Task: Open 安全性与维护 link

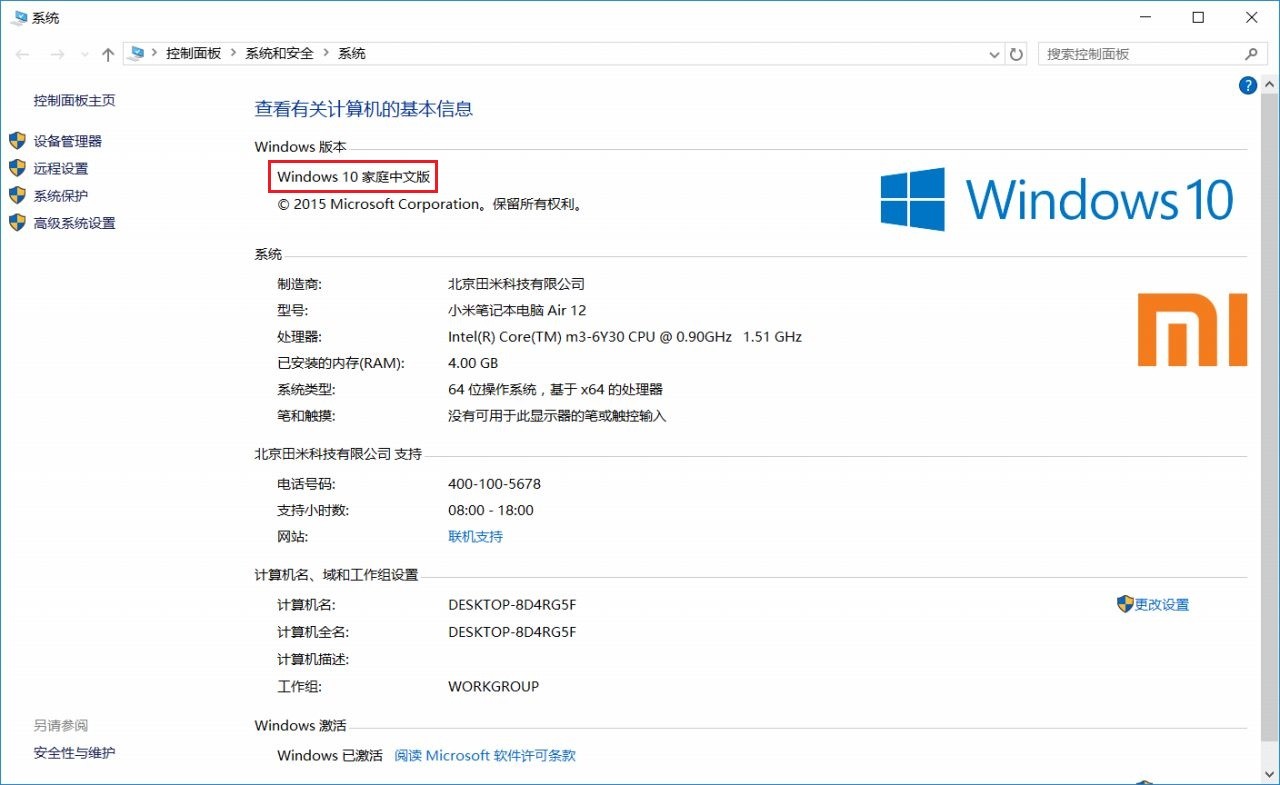Action: 74,753
